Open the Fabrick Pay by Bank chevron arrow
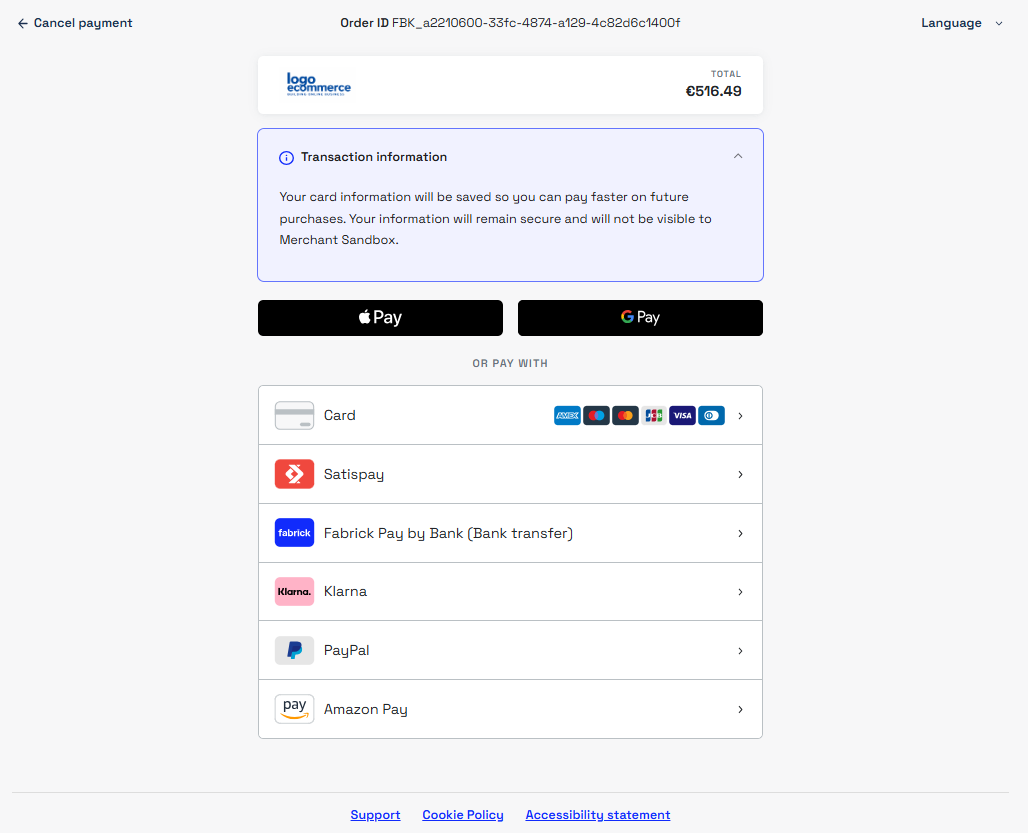1028x833 pixels. click(x=740, y=533)
